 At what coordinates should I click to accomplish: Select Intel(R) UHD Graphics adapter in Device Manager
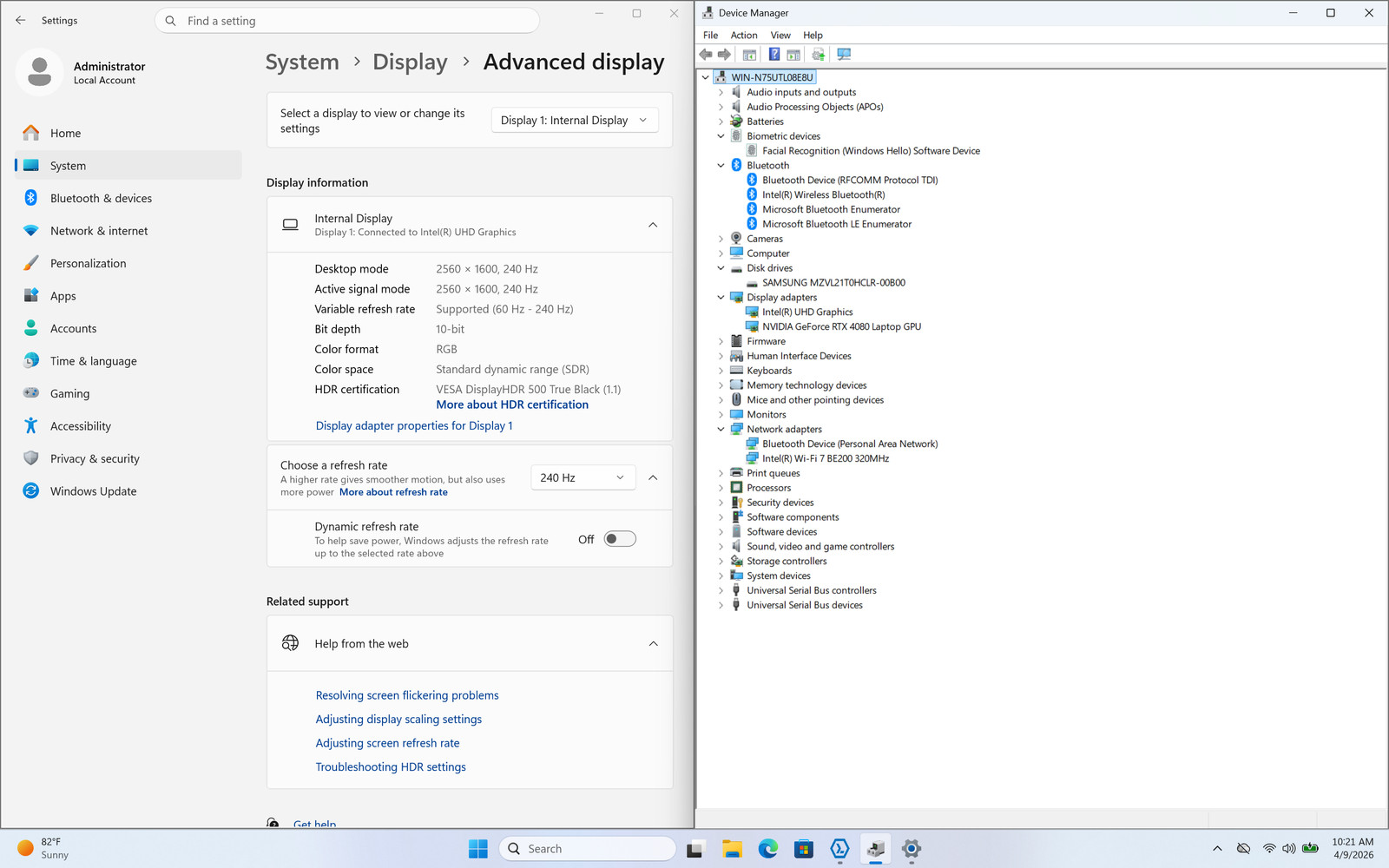(x=807, y=312)
